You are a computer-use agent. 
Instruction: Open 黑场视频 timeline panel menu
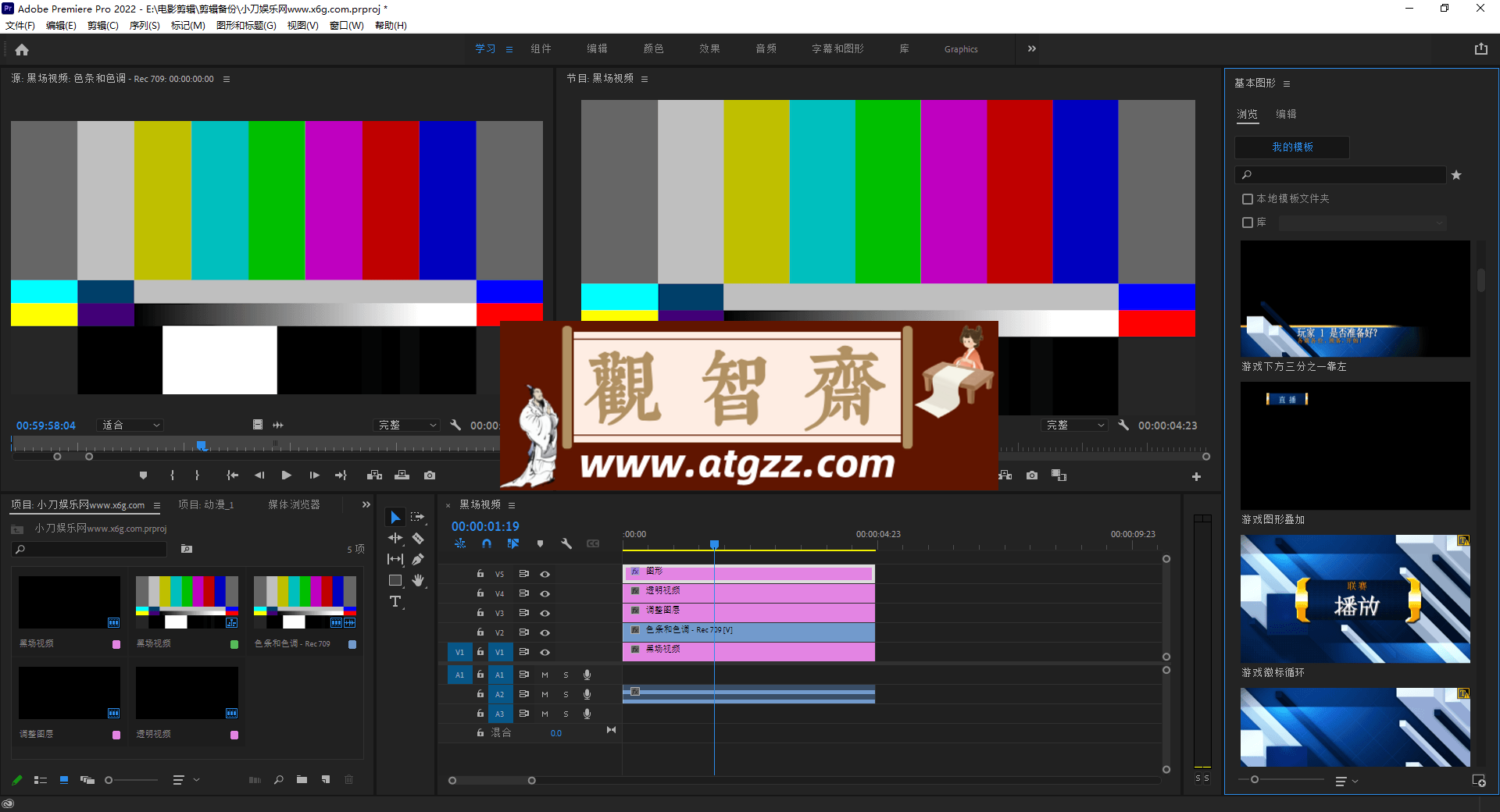[512, 505]
